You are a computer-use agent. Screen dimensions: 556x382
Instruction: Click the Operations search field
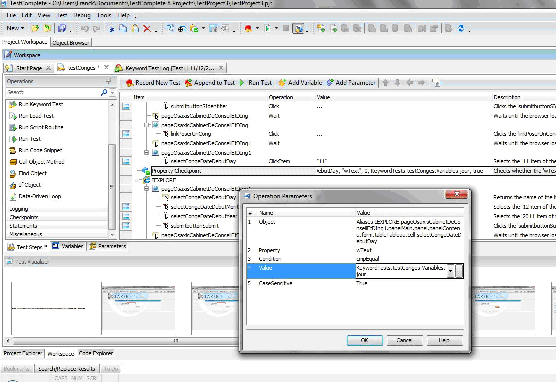coord(53,92)
